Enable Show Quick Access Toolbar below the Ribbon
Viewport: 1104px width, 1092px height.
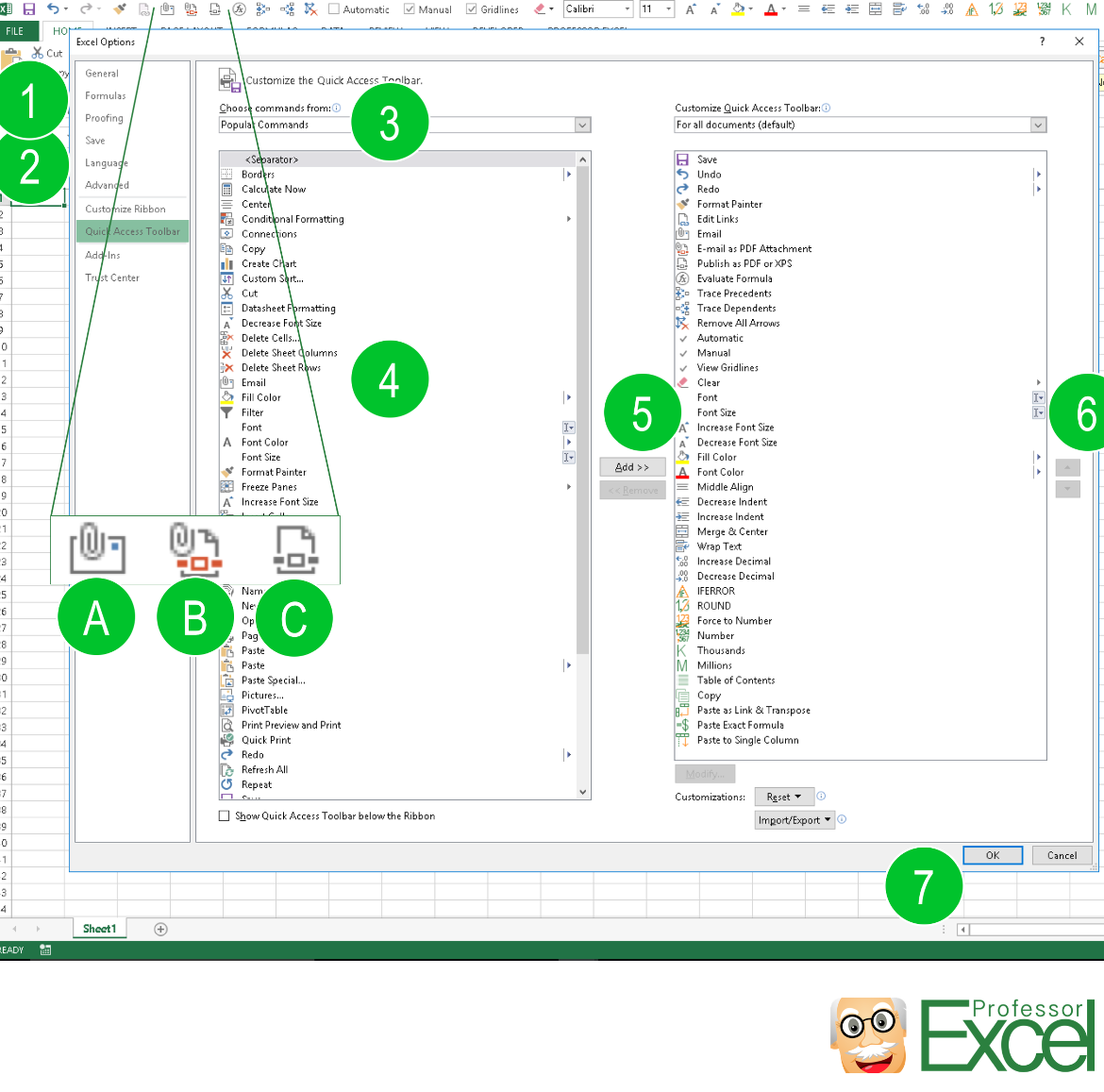click(x=224, y=816)
